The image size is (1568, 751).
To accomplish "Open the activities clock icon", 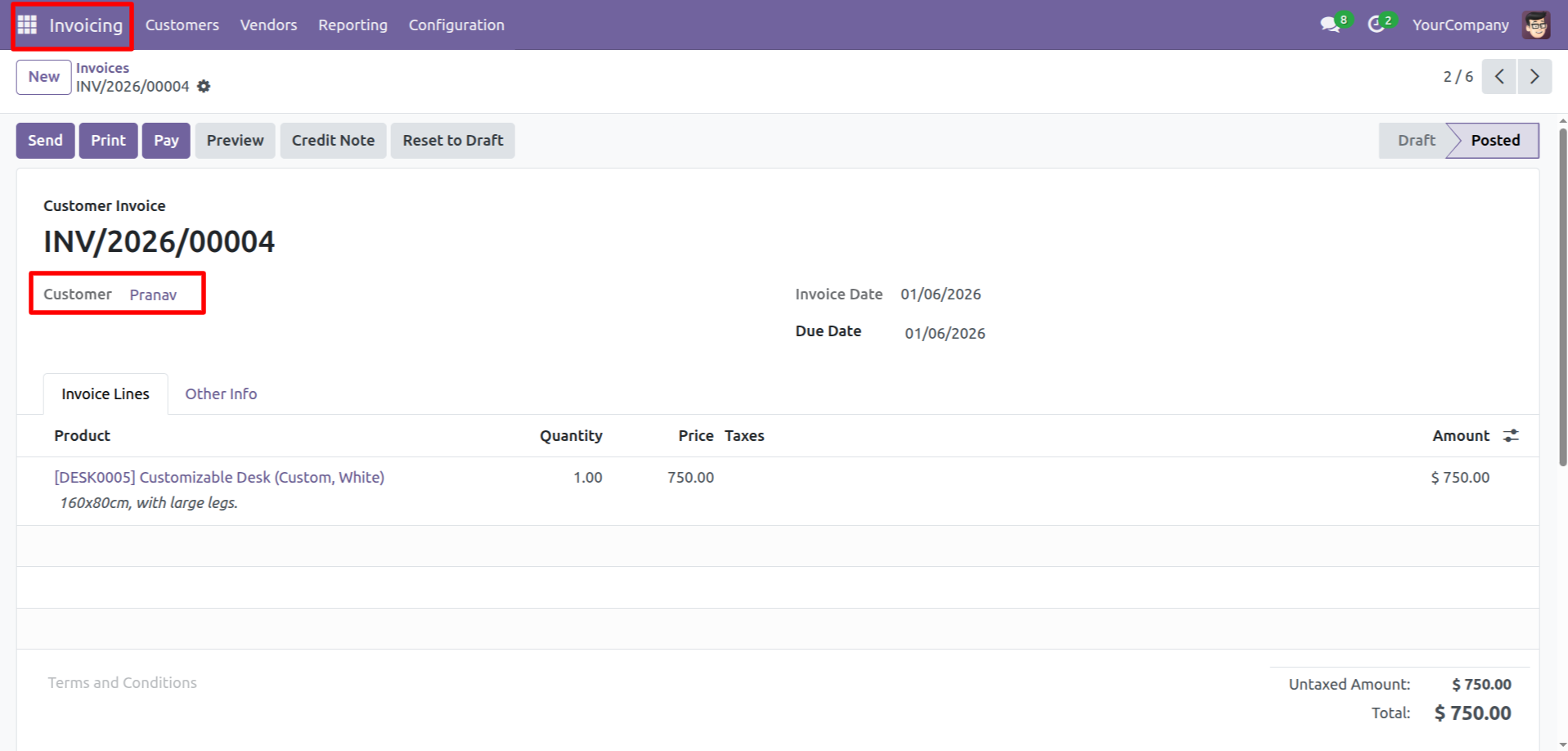I will [1376, 25].
